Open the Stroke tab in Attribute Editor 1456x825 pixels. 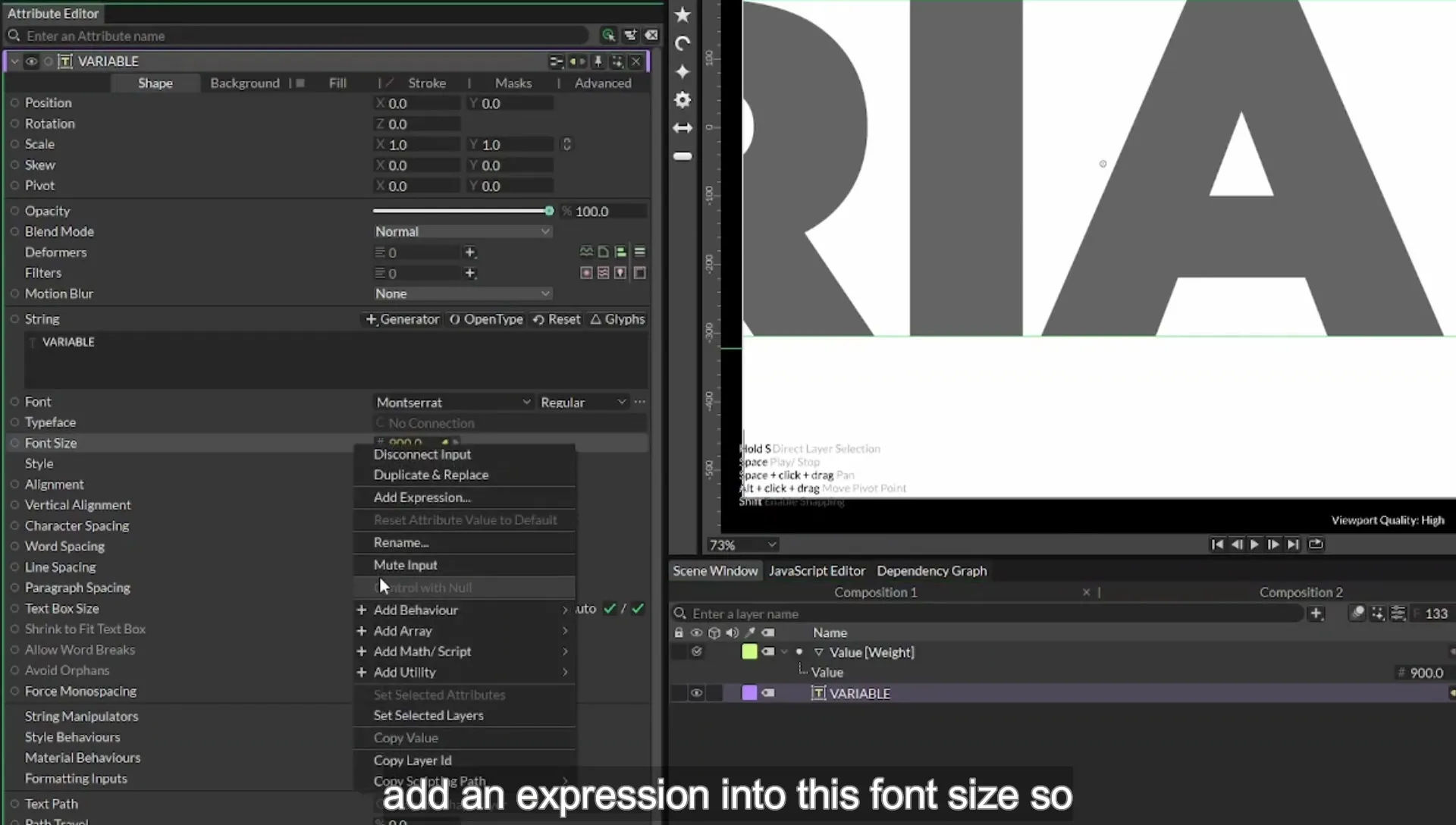pyautogui.click(x=426, y=83)
